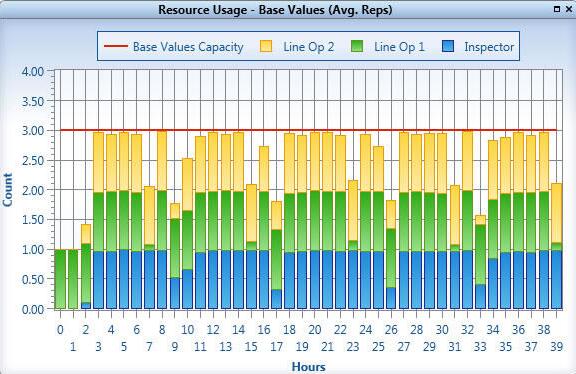Viewport: 576px width, 374px height.
Task: Click the blue Inspector bar at hour 20
Action: [315, 280]
